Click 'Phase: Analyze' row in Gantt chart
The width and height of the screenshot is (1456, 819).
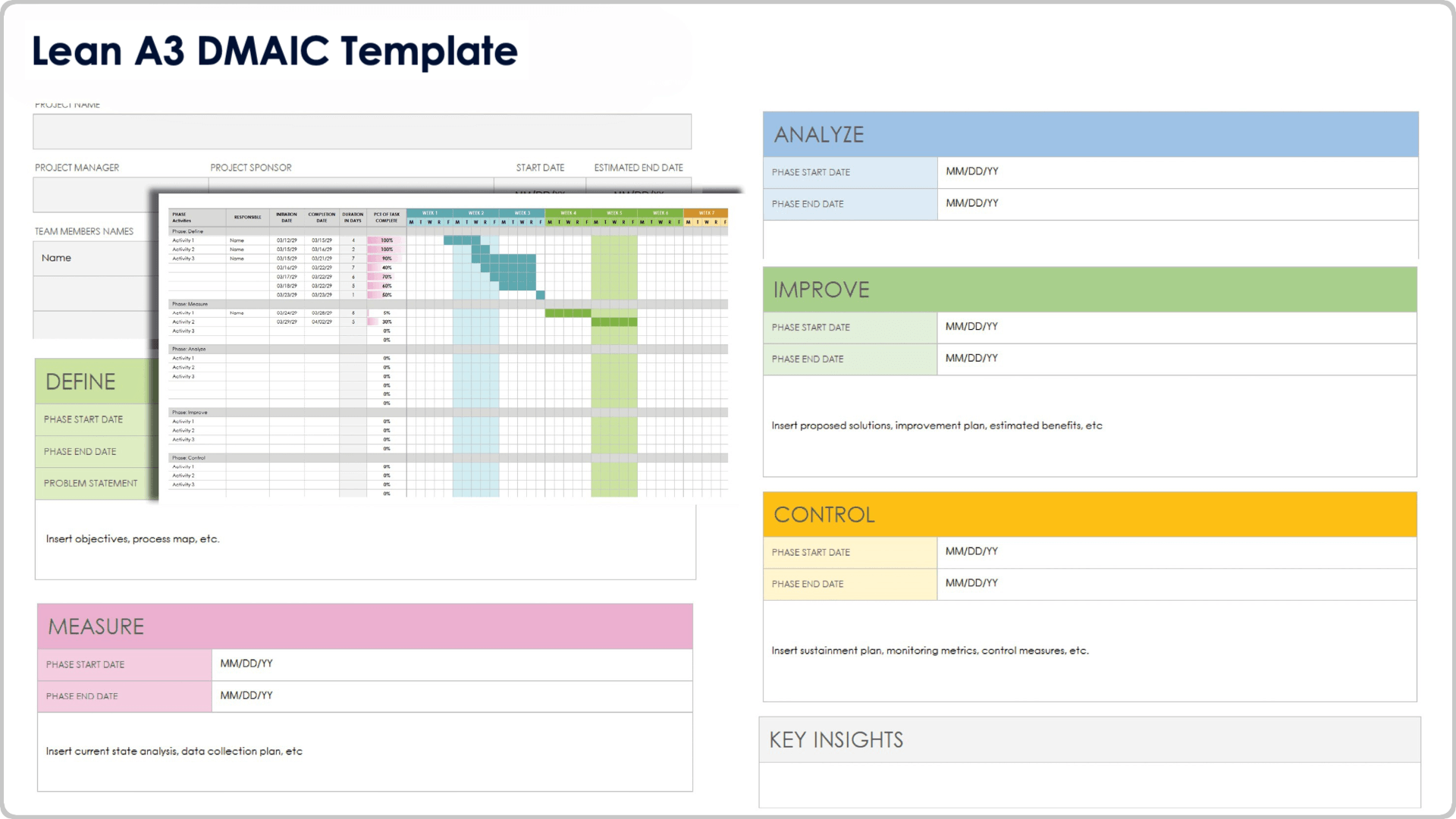click(448, 349)
